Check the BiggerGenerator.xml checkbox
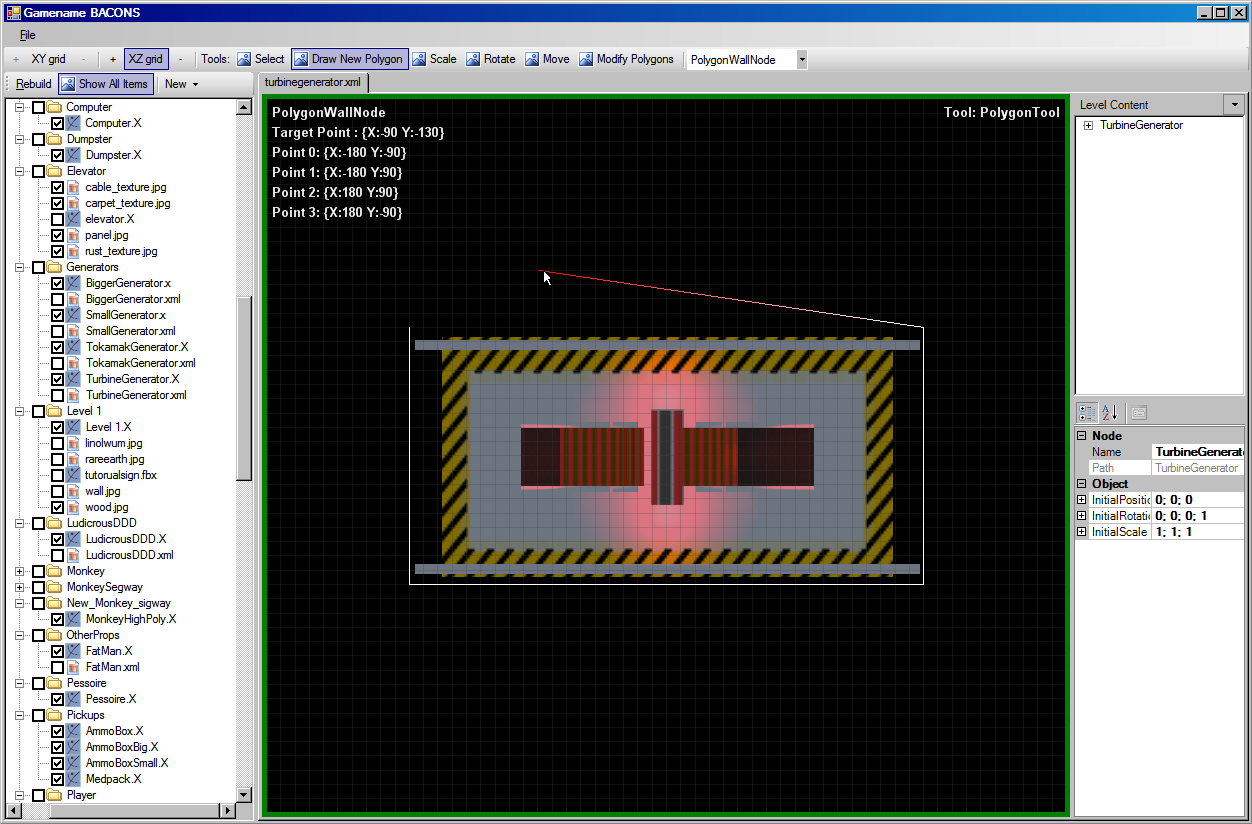This screenshot has height=824, width=1252. click(57, 299)
